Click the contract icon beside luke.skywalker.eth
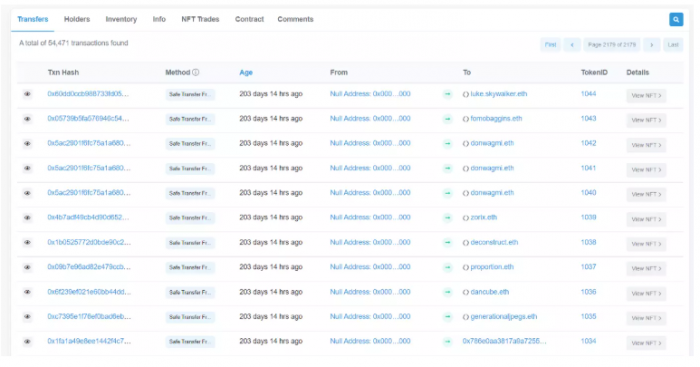Screen dimensions: 700x367 (x=466, y=95)
